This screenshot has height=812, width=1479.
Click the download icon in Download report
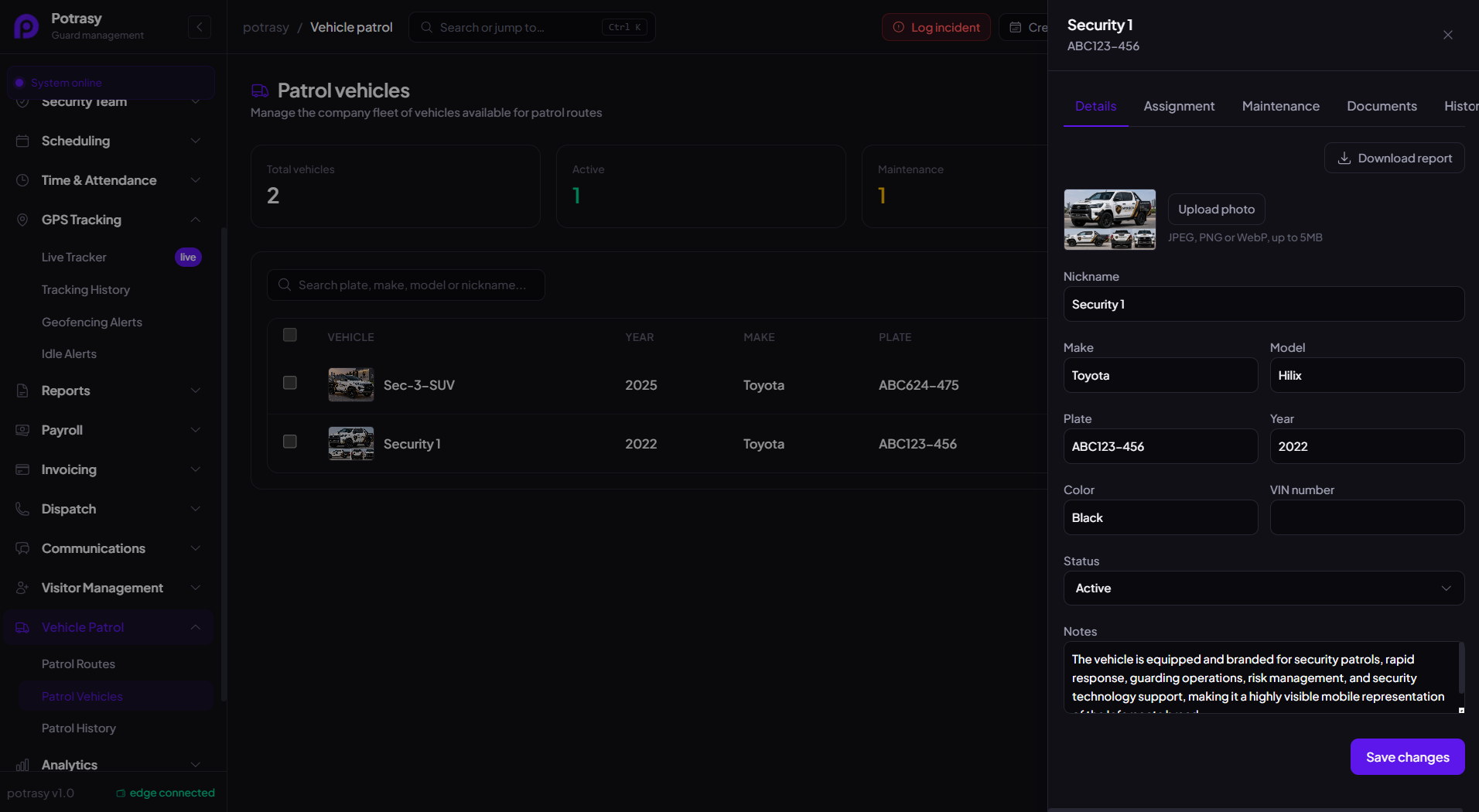pos(1344,158)
